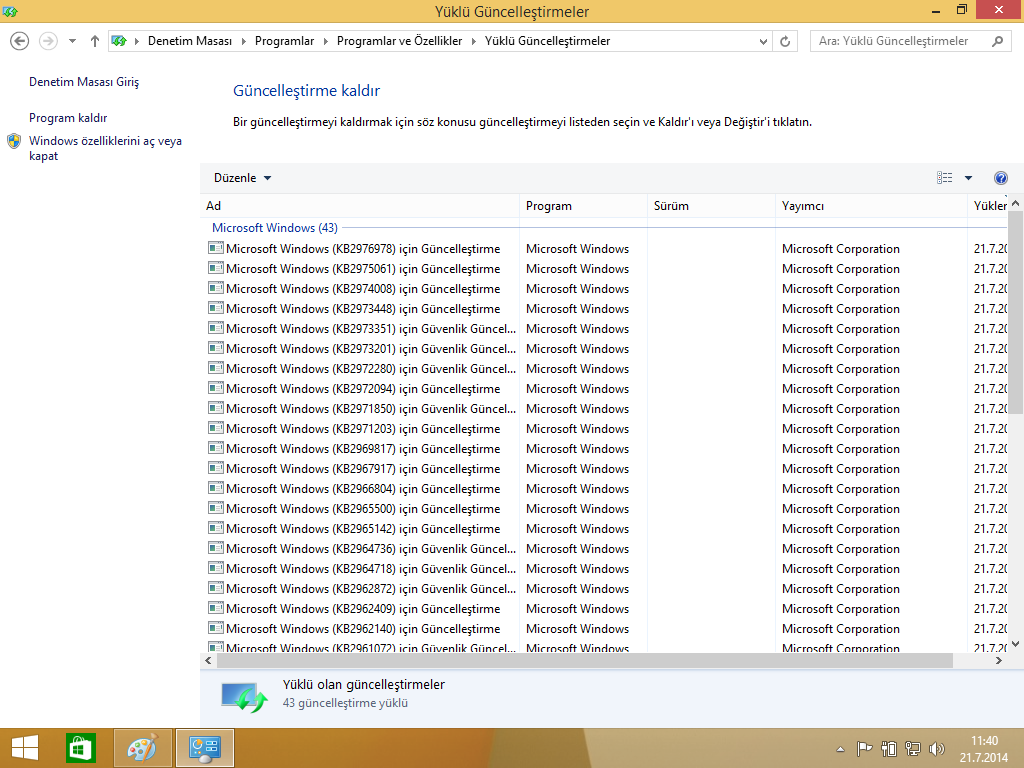1024x768 pixels.
Task: Go to Programlar in the breadcrumb
Action: pyautogui.click(x=284, y=41)
